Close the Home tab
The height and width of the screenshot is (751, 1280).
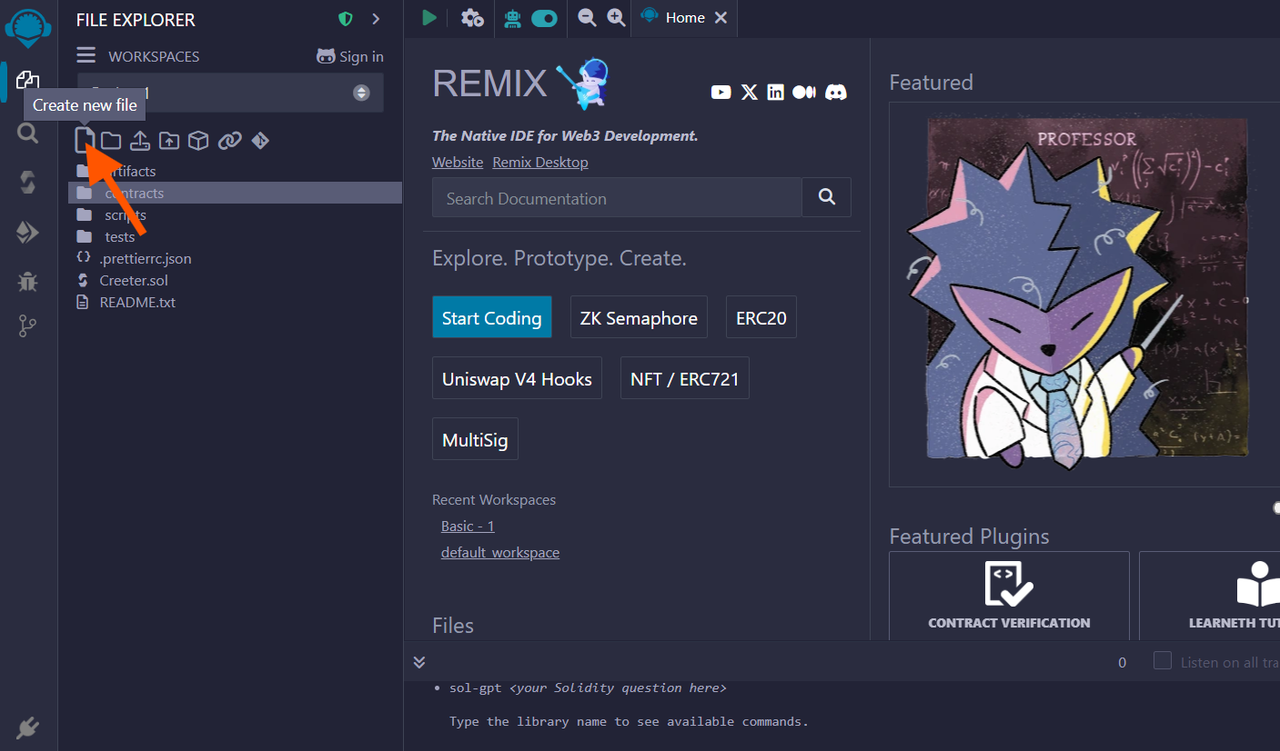click(721, 18)
